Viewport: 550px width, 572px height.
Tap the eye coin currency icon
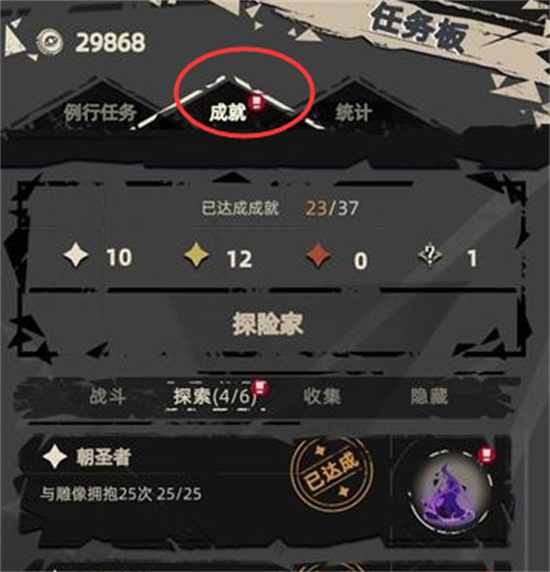coord(51,42)
